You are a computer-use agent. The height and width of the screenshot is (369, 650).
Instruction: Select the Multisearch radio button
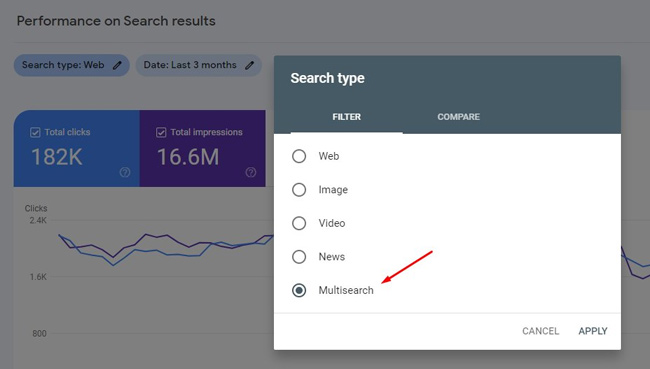(299, 290)
